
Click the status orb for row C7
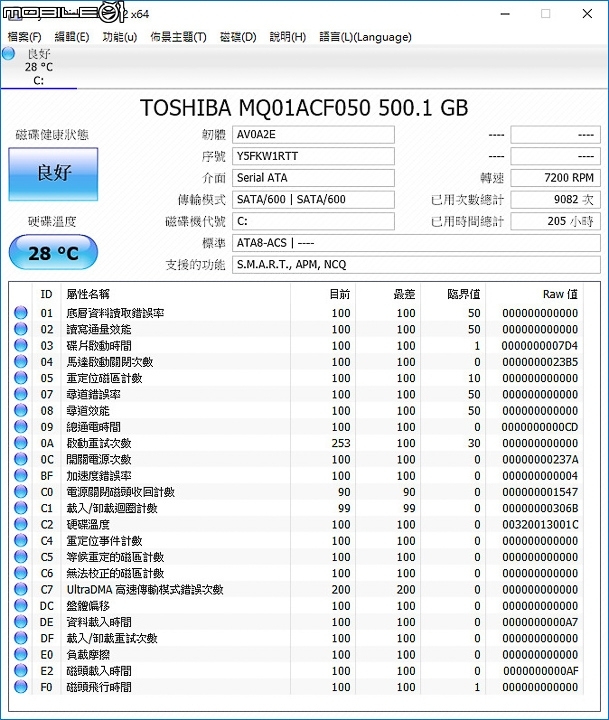point(21,589)
